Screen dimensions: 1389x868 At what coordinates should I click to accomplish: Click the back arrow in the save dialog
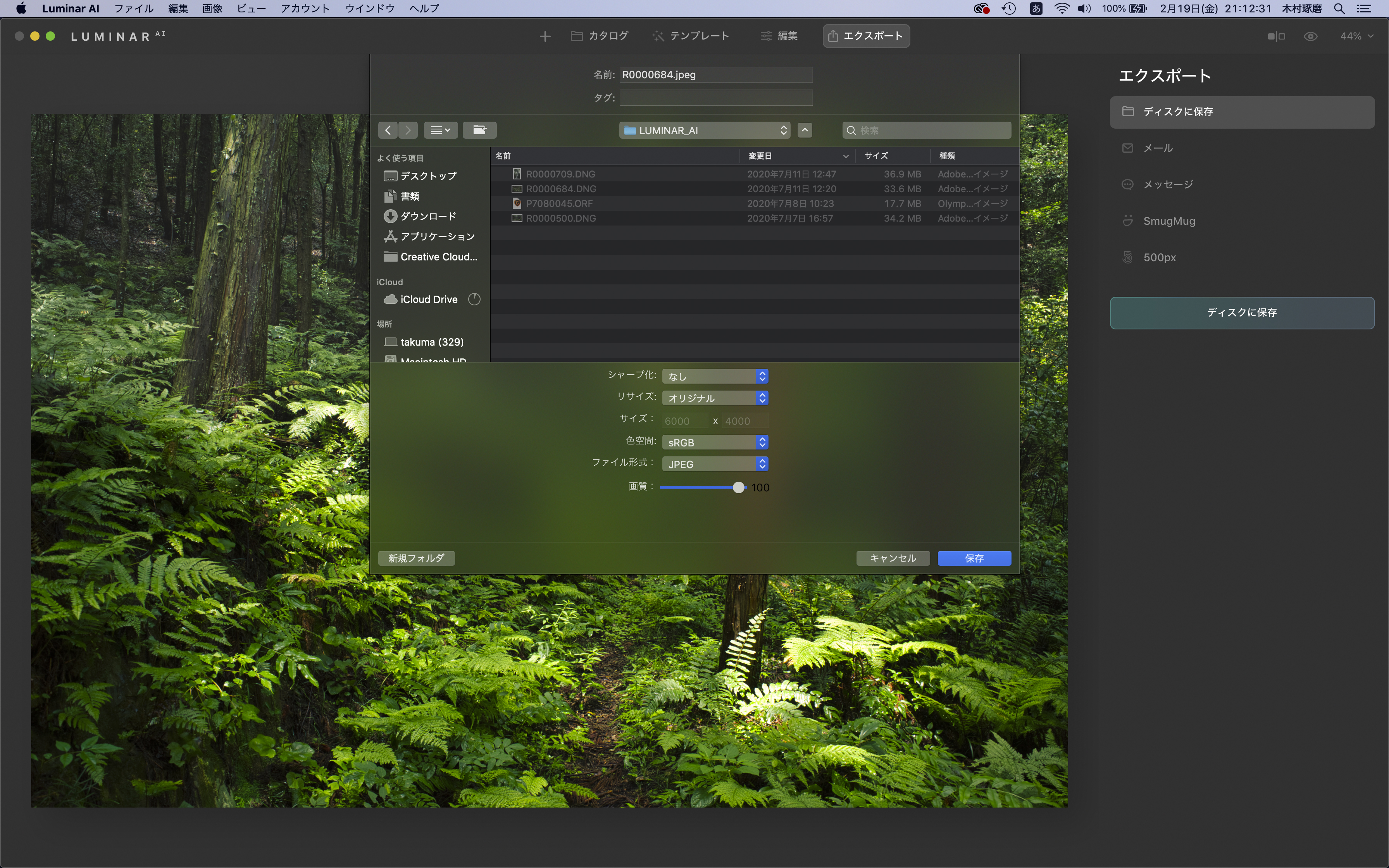coord(388,130)
